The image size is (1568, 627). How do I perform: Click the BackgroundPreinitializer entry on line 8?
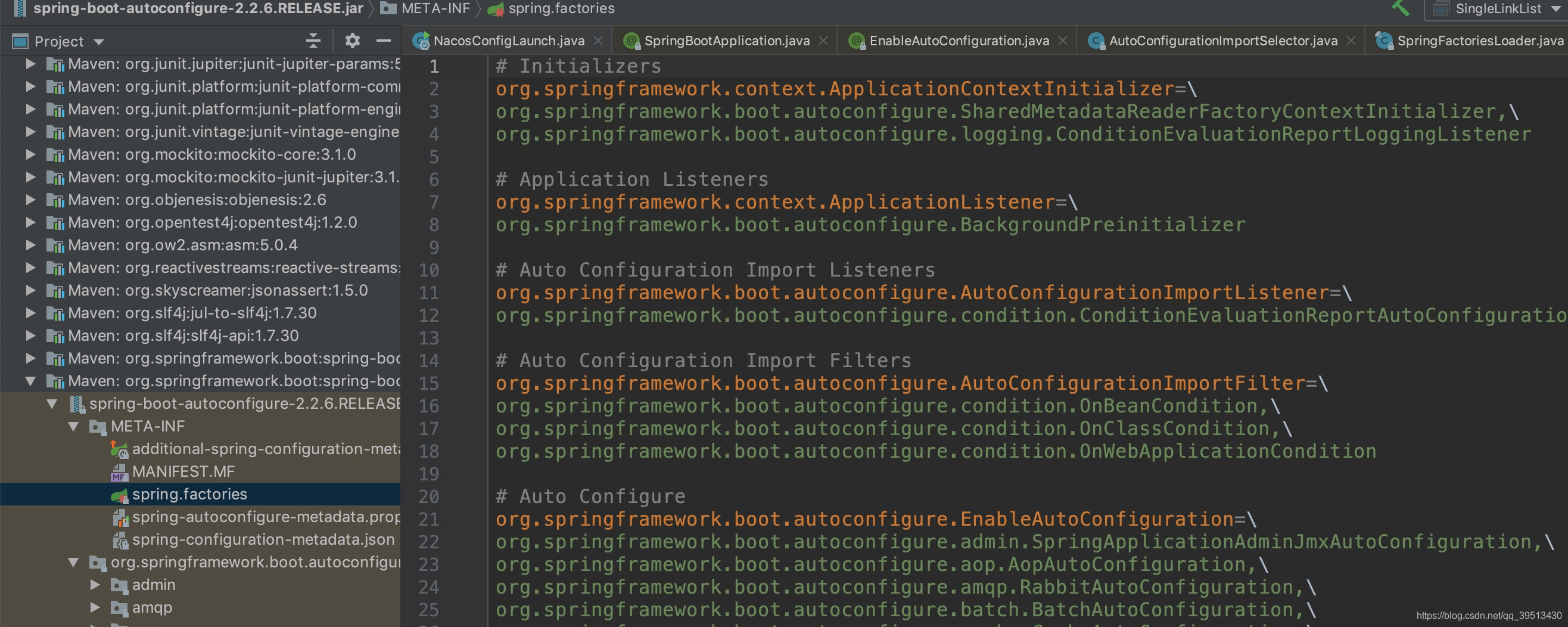[x=870, y=225]
